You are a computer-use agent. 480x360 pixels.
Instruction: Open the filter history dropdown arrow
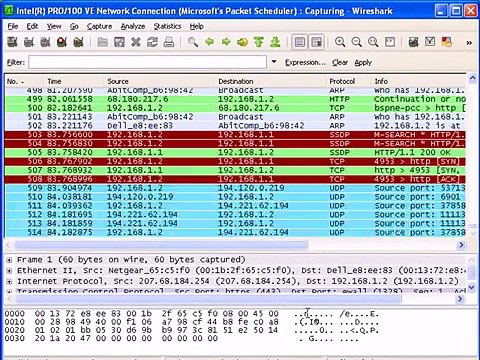274,62
